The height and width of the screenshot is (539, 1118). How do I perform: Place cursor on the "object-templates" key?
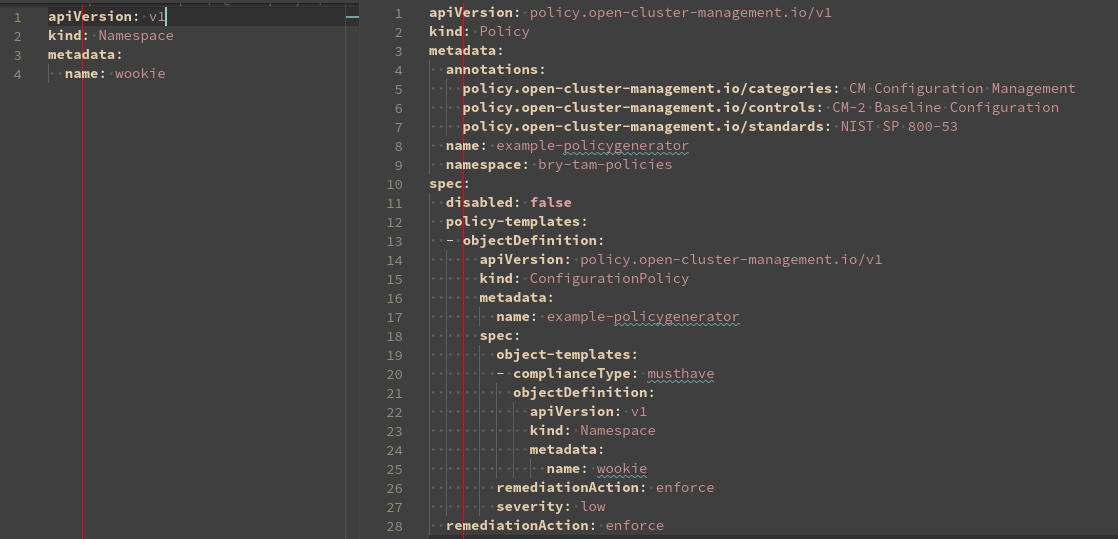pyautogui.click(x=564, y=354)
